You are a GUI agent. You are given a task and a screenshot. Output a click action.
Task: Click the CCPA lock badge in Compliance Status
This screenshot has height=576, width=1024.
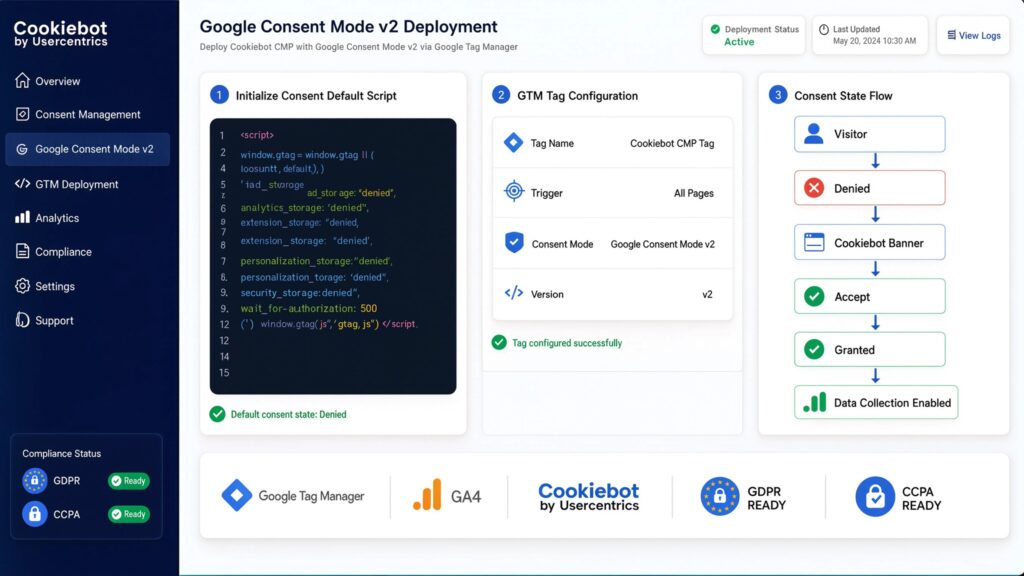pyautogui.click(x=35, y=514)
